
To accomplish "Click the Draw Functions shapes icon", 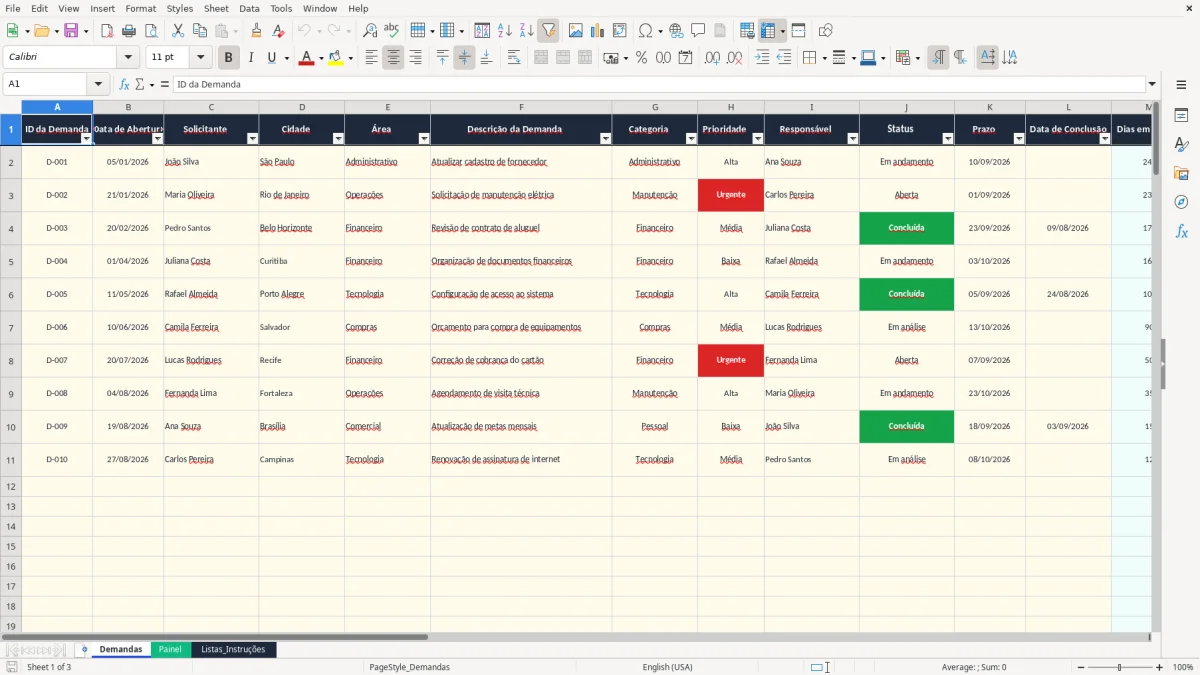I will point(826,31).
